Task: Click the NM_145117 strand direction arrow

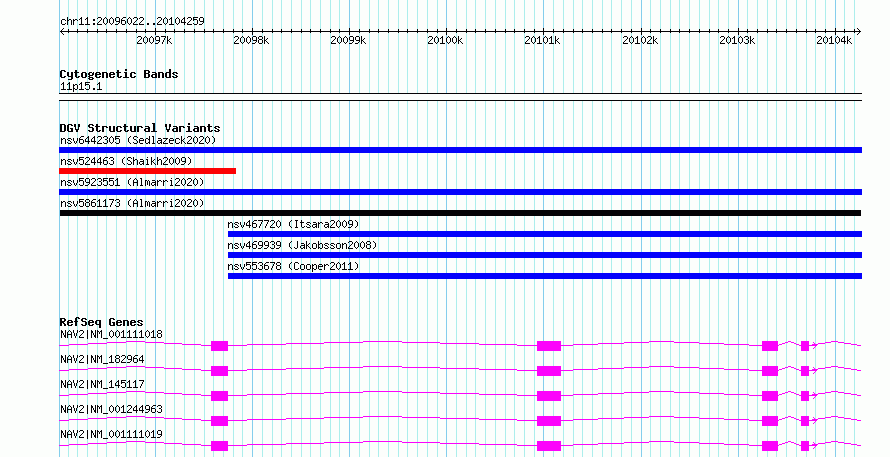Action: coord(815,396)
